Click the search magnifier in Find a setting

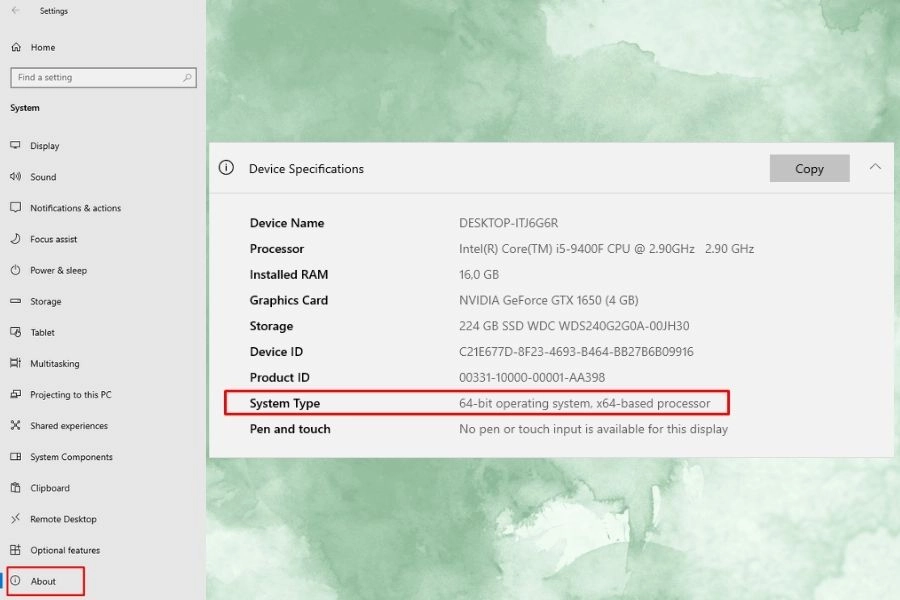pyautogui.click(x=187, y=78)
